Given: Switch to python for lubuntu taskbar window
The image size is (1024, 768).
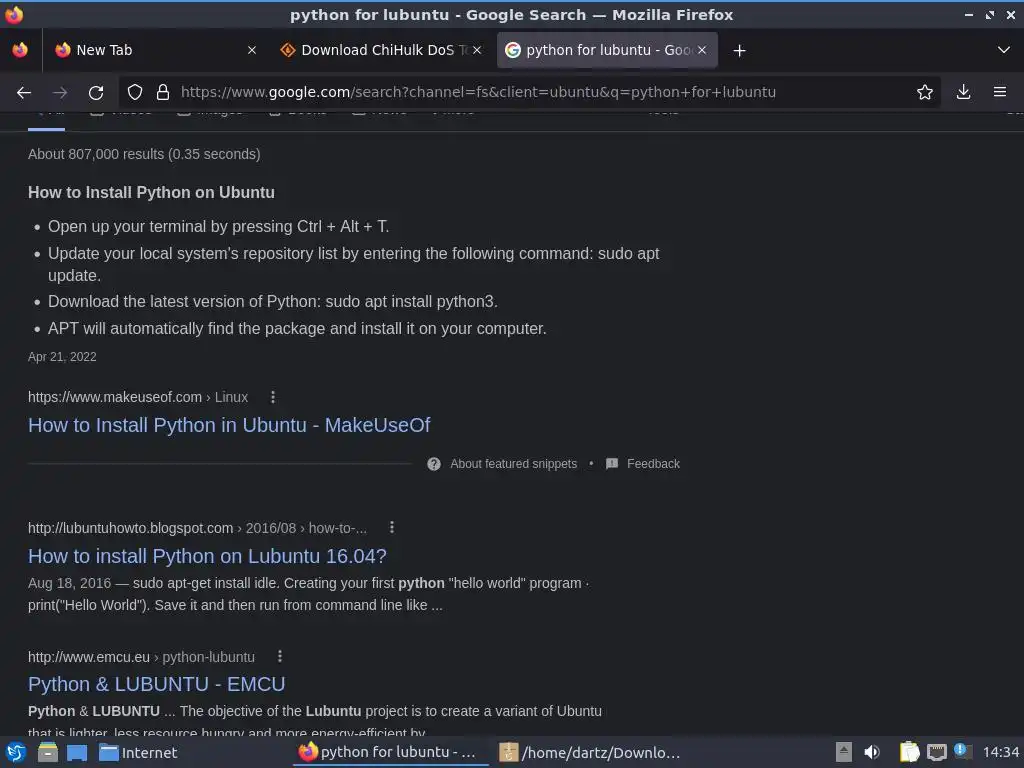Looking at the screenshot, I should tap(390, 752).
